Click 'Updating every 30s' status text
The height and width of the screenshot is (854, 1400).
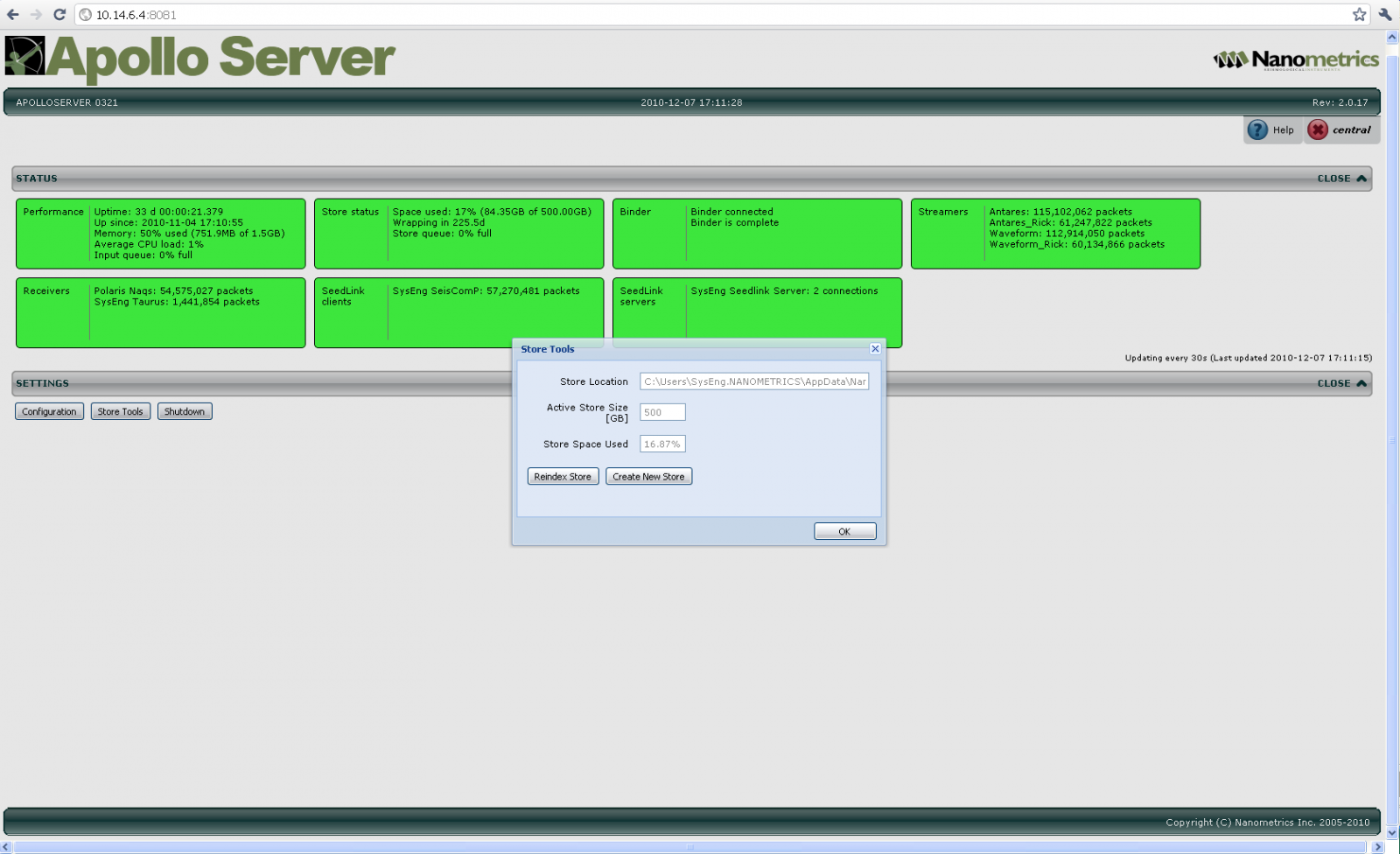point(1165,358)
